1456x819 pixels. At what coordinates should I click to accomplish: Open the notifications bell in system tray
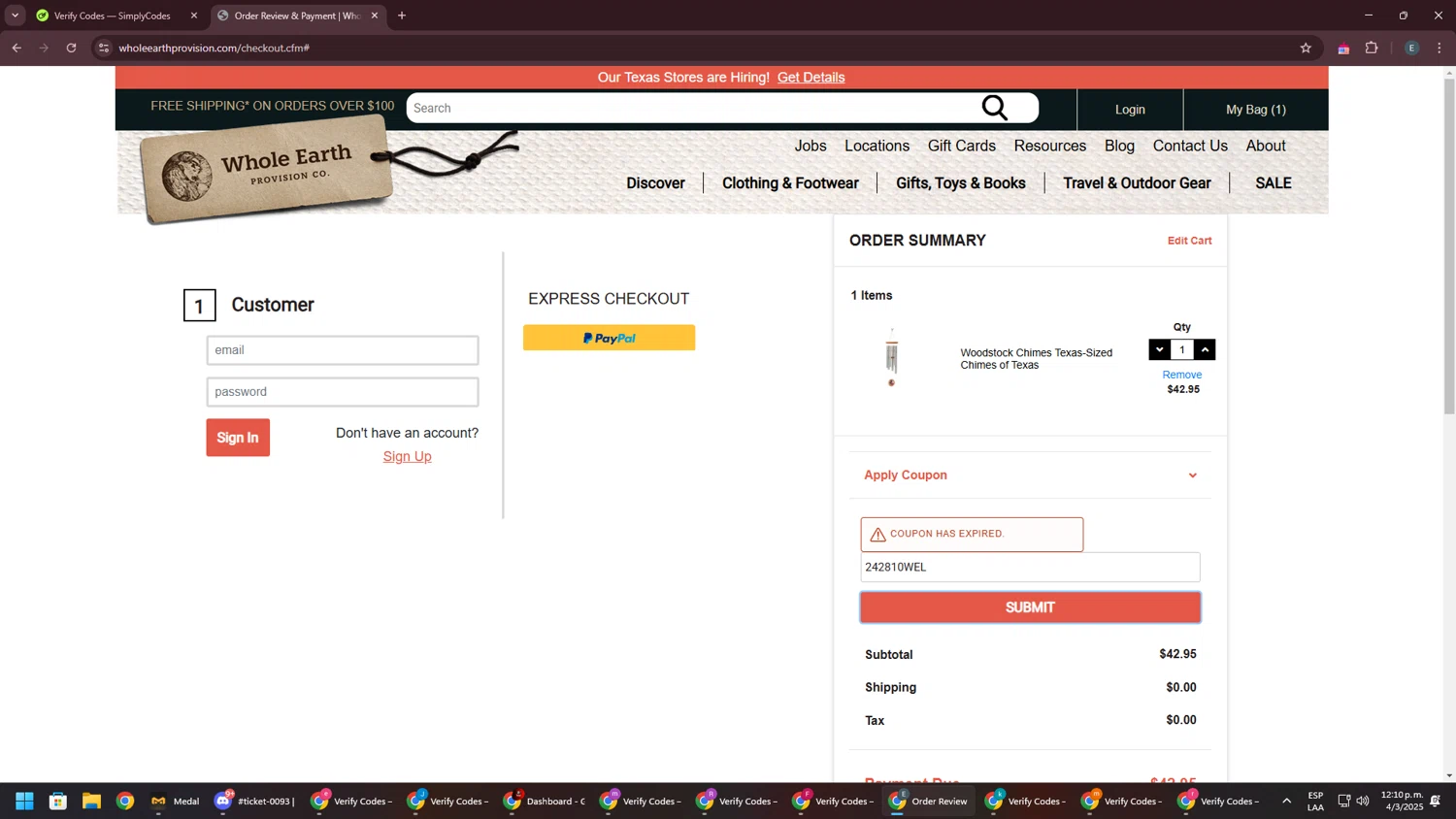[1436, 801]
